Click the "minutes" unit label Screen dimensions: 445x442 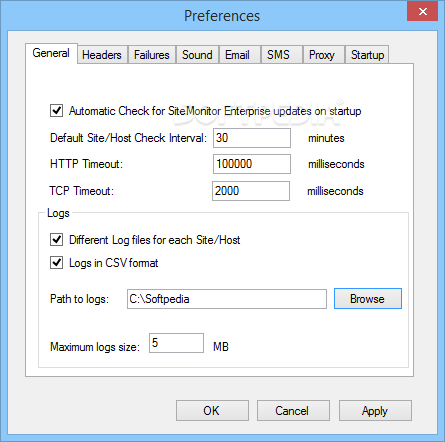pos(326,138)
